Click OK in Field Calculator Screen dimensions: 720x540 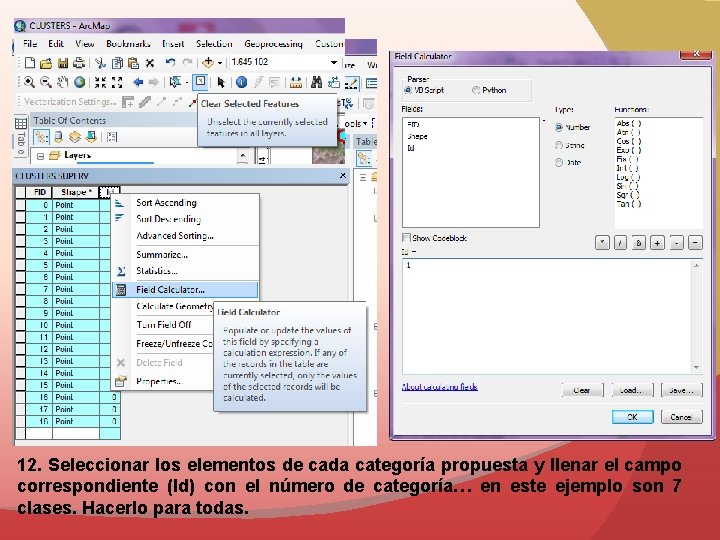(632, 417)
